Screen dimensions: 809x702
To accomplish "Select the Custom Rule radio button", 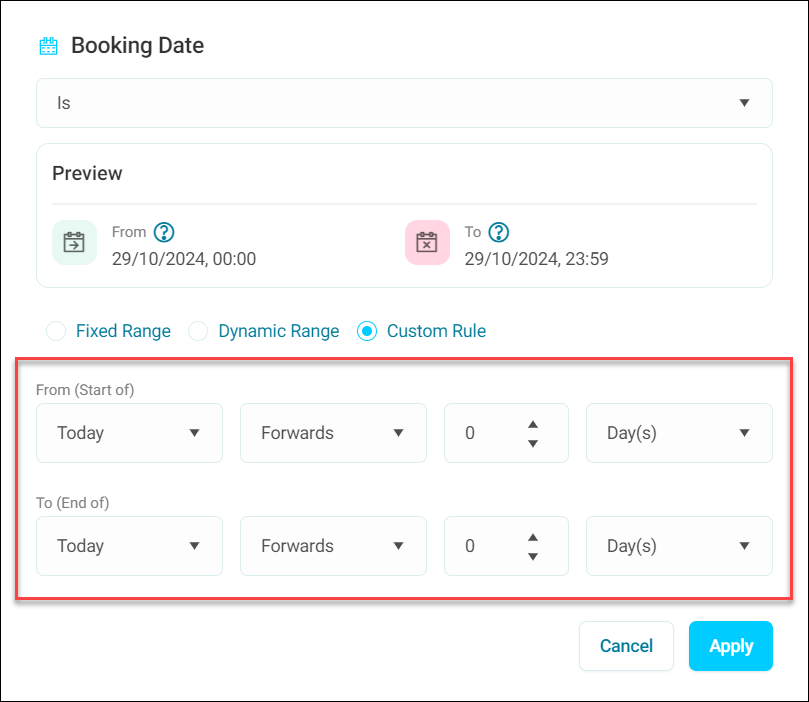I will [x=367, y=331].
